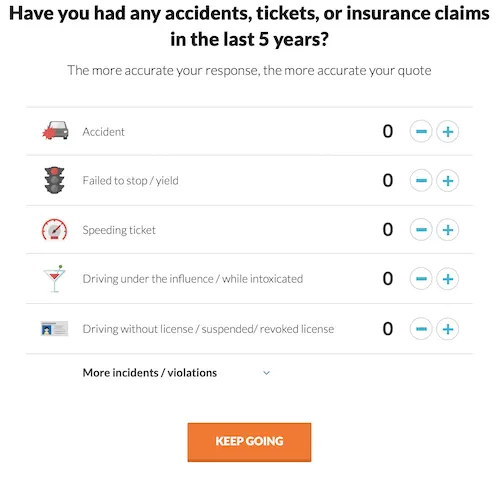Click the speedometer Speeding ticket icon
500x482 pixels.
coord(54,229)
